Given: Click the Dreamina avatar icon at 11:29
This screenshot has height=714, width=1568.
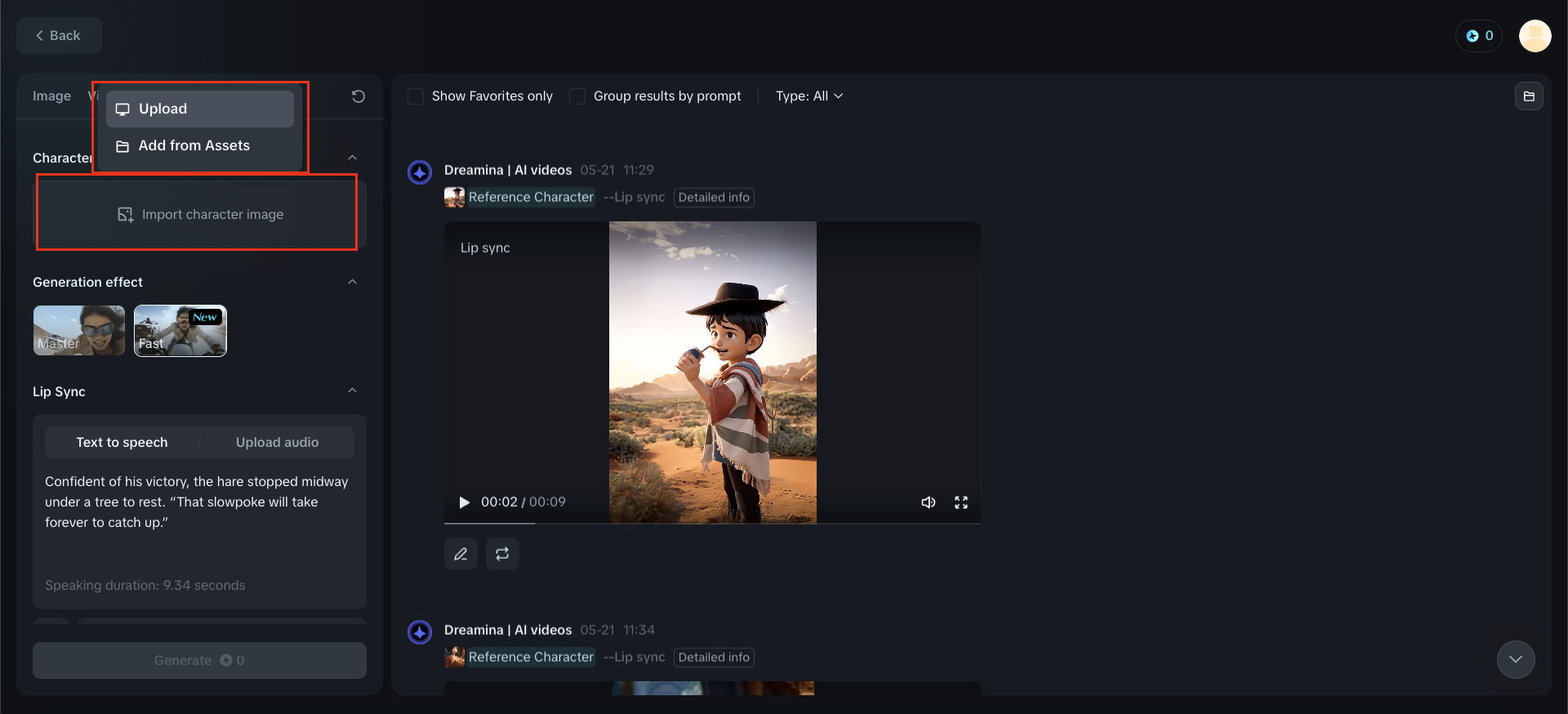Looking at the screenshot, I should point(420,172).
